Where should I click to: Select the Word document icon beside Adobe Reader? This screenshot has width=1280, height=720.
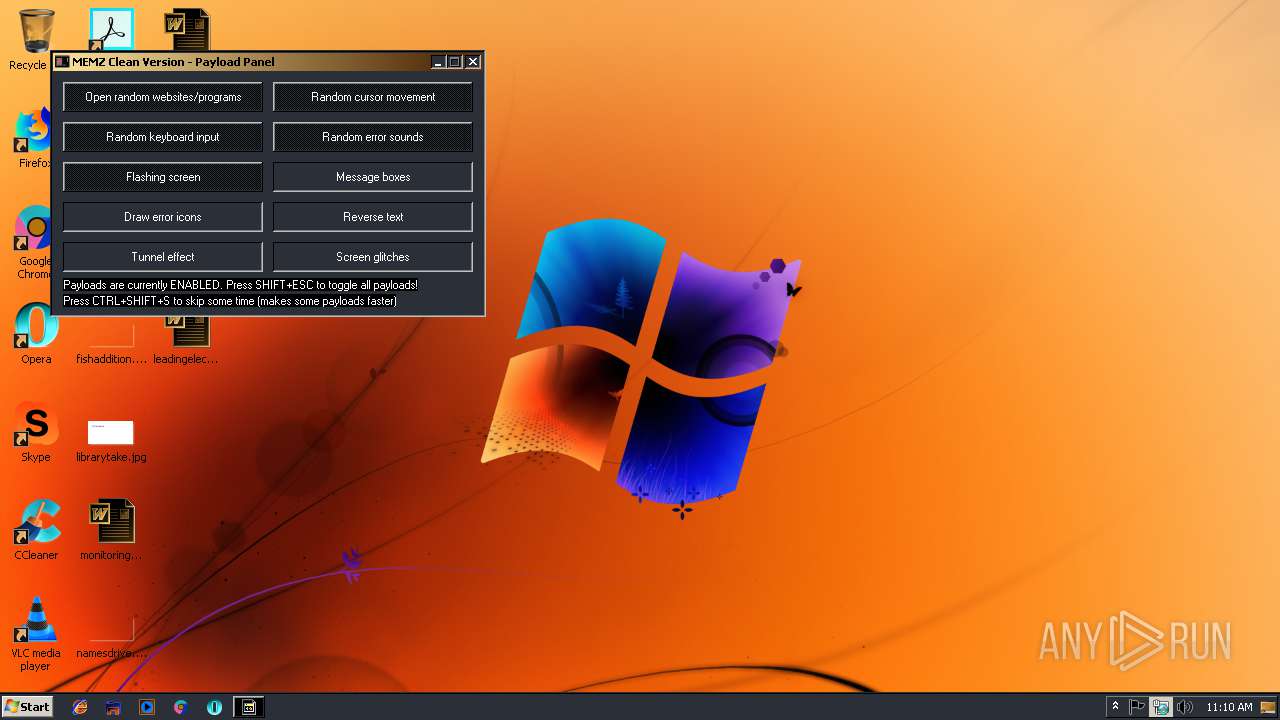187,29
